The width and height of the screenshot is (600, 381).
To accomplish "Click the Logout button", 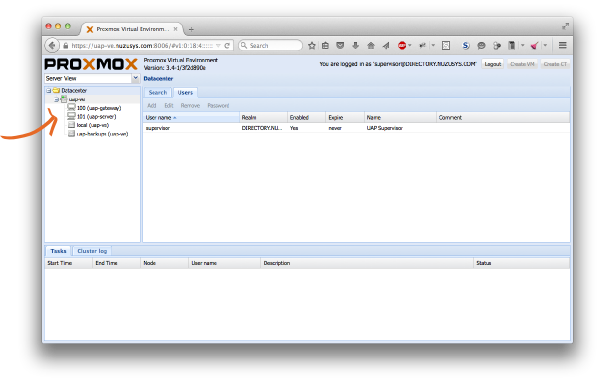I will 492,64.
